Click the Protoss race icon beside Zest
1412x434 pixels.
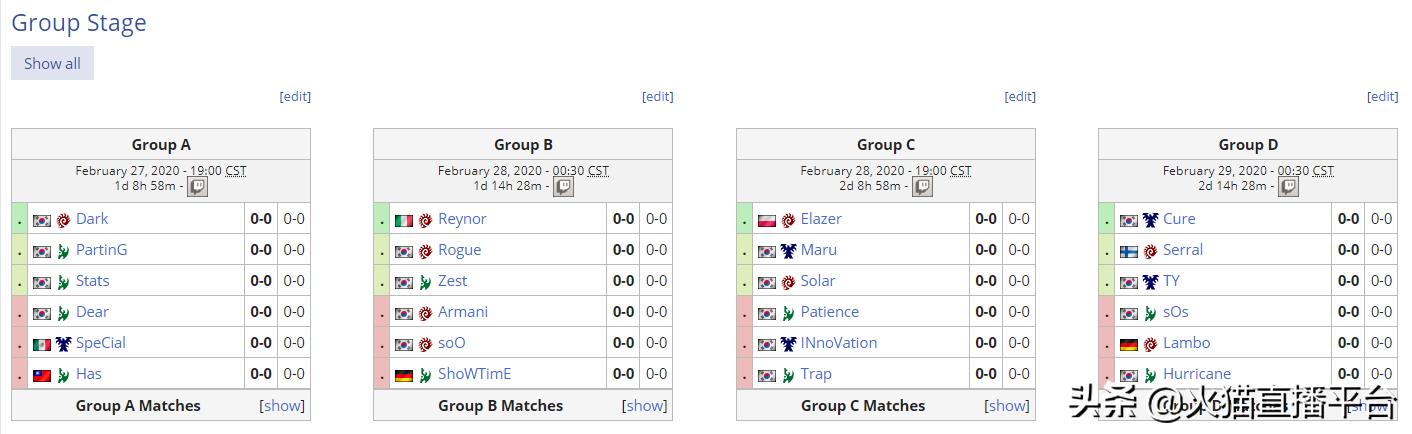click(426, 282)
